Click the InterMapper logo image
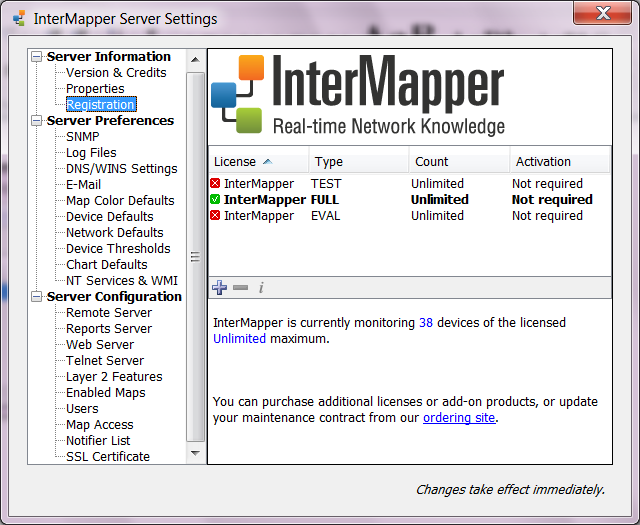Screen dimensions: 640x525 pos(357,96)
